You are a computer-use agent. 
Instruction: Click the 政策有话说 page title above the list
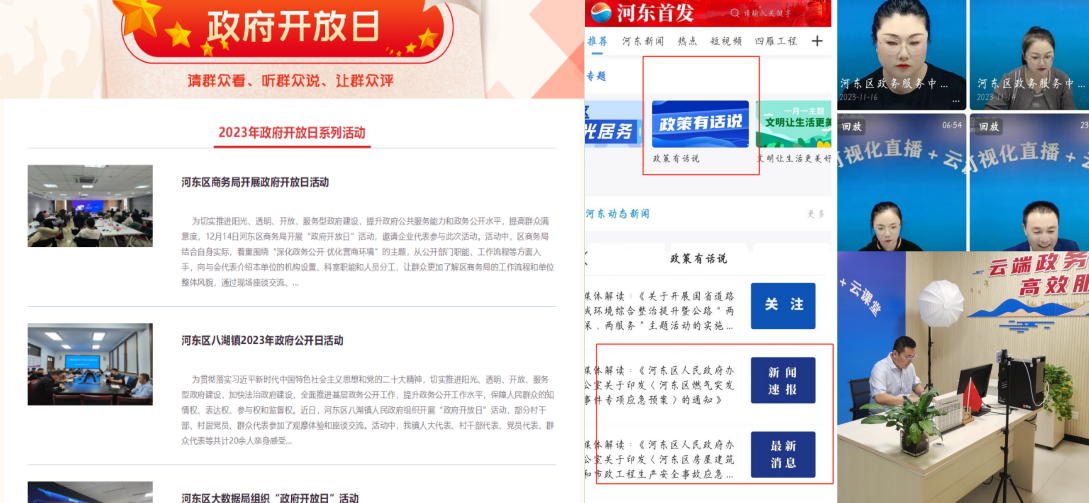click(698, 259)
